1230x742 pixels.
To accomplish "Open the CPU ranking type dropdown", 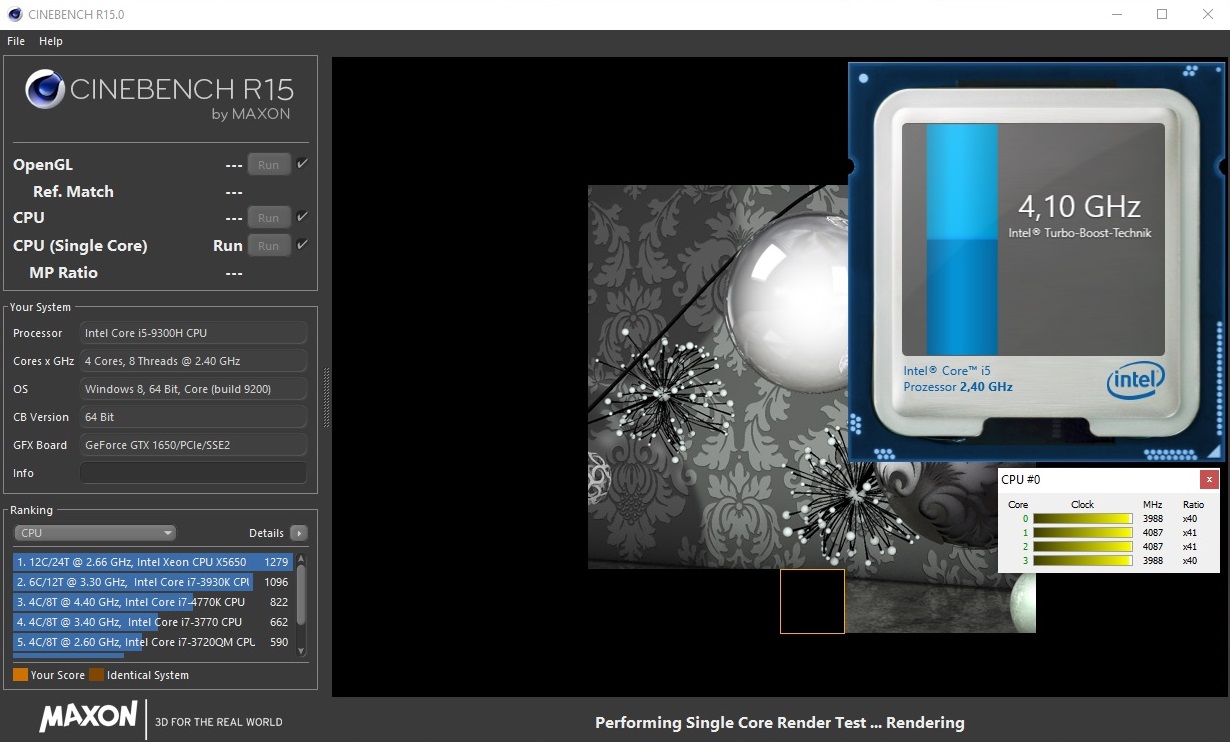I will coord(95,533).
